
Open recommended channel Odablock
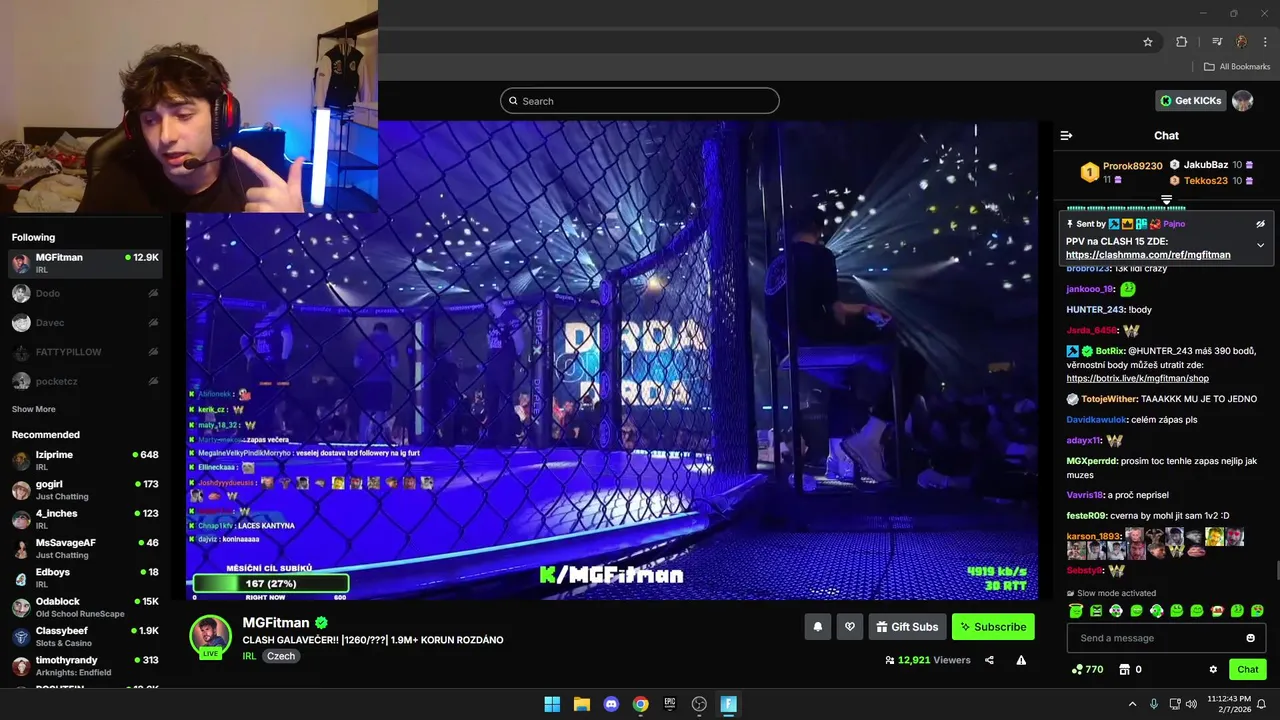pos(85,607)
